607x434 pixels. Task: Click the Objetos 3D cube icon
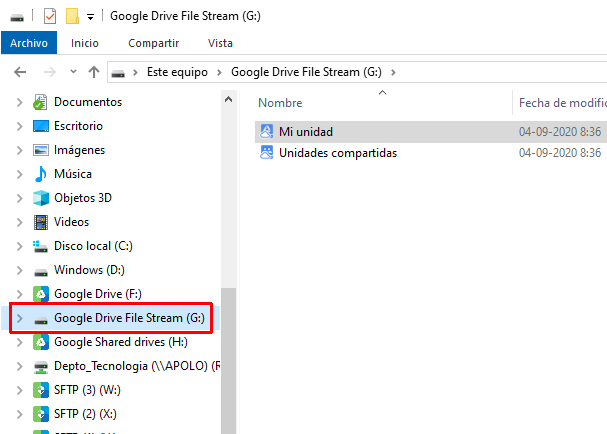(41, 198)
